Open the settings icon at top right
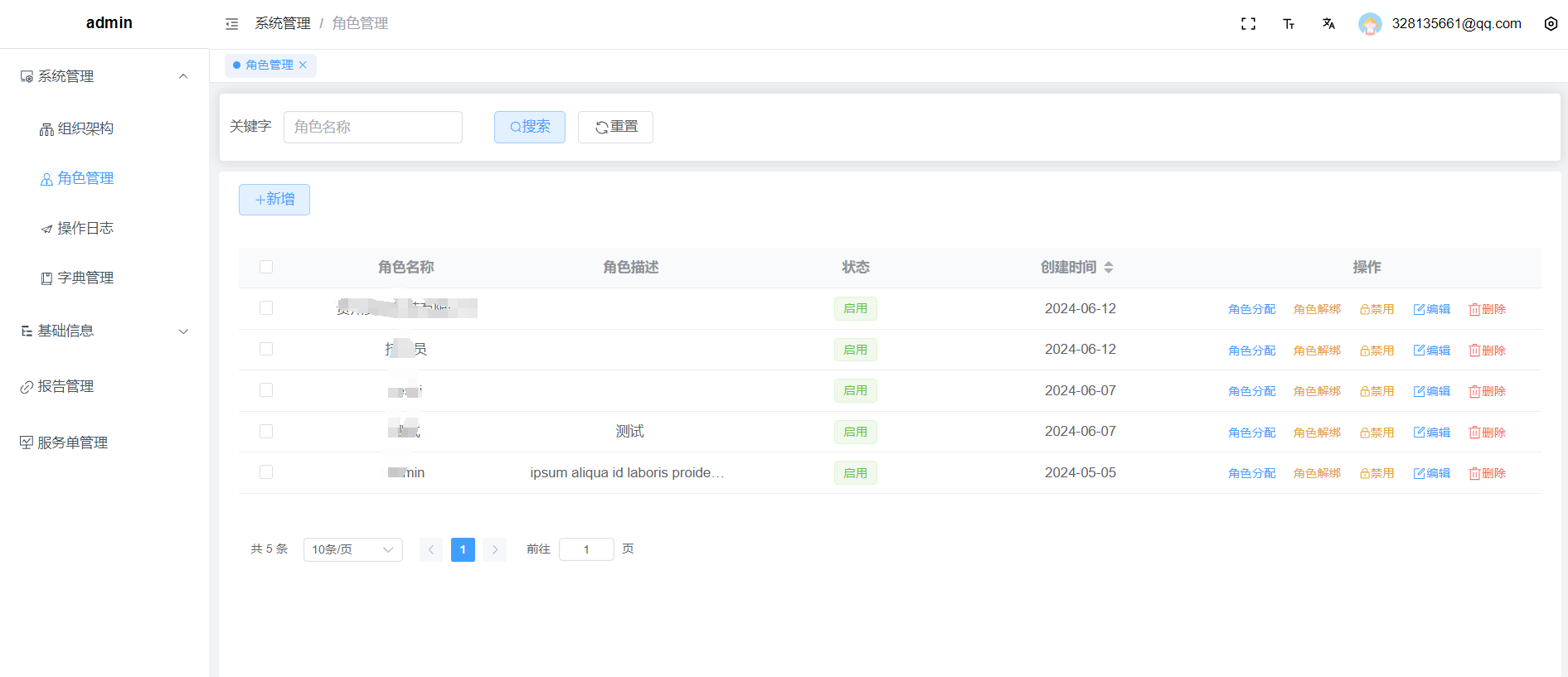Viewport: 1568px width, 677px height. point(1551,24)
